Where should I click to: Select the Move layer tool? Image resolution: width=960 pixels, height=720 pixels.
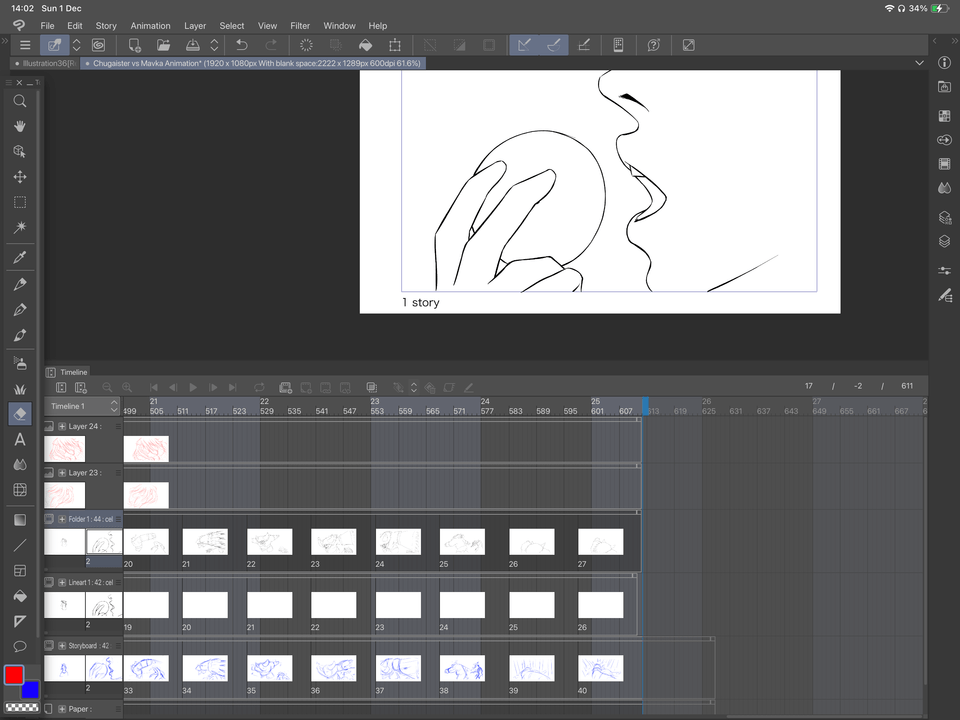click(20, 177)
